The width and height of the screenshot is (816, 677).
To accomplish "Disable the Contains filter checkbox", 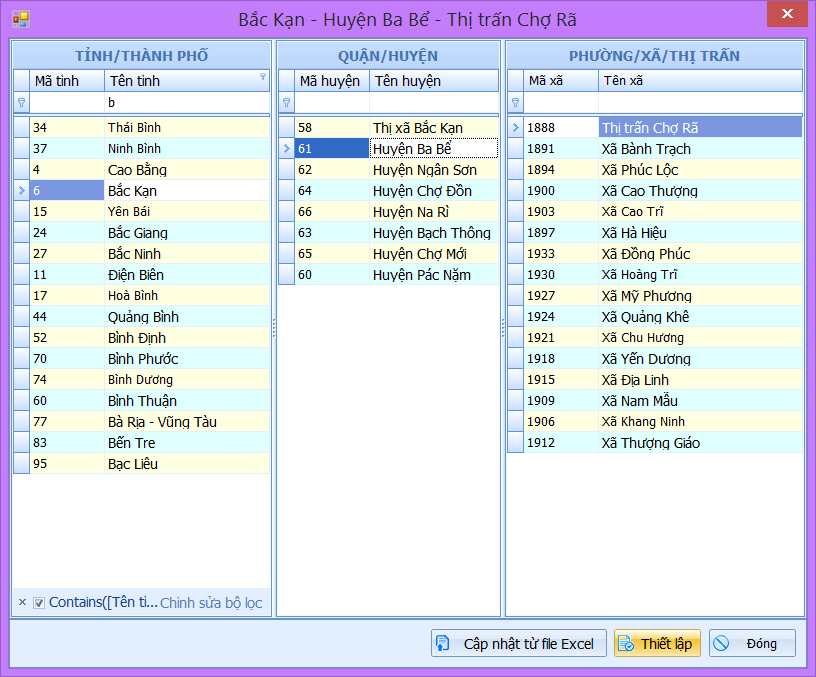I will tap(39, 602).
